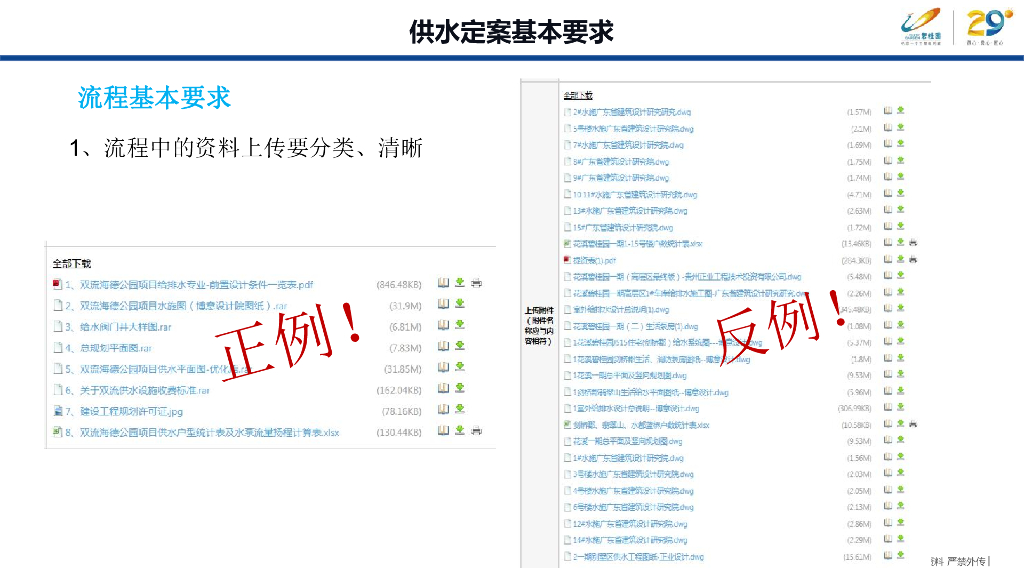The height and width of the screenshot is (576, 1024).
Task: Open 6、关于双流供水设施收费标准.rar link
Action: (137, 391)
